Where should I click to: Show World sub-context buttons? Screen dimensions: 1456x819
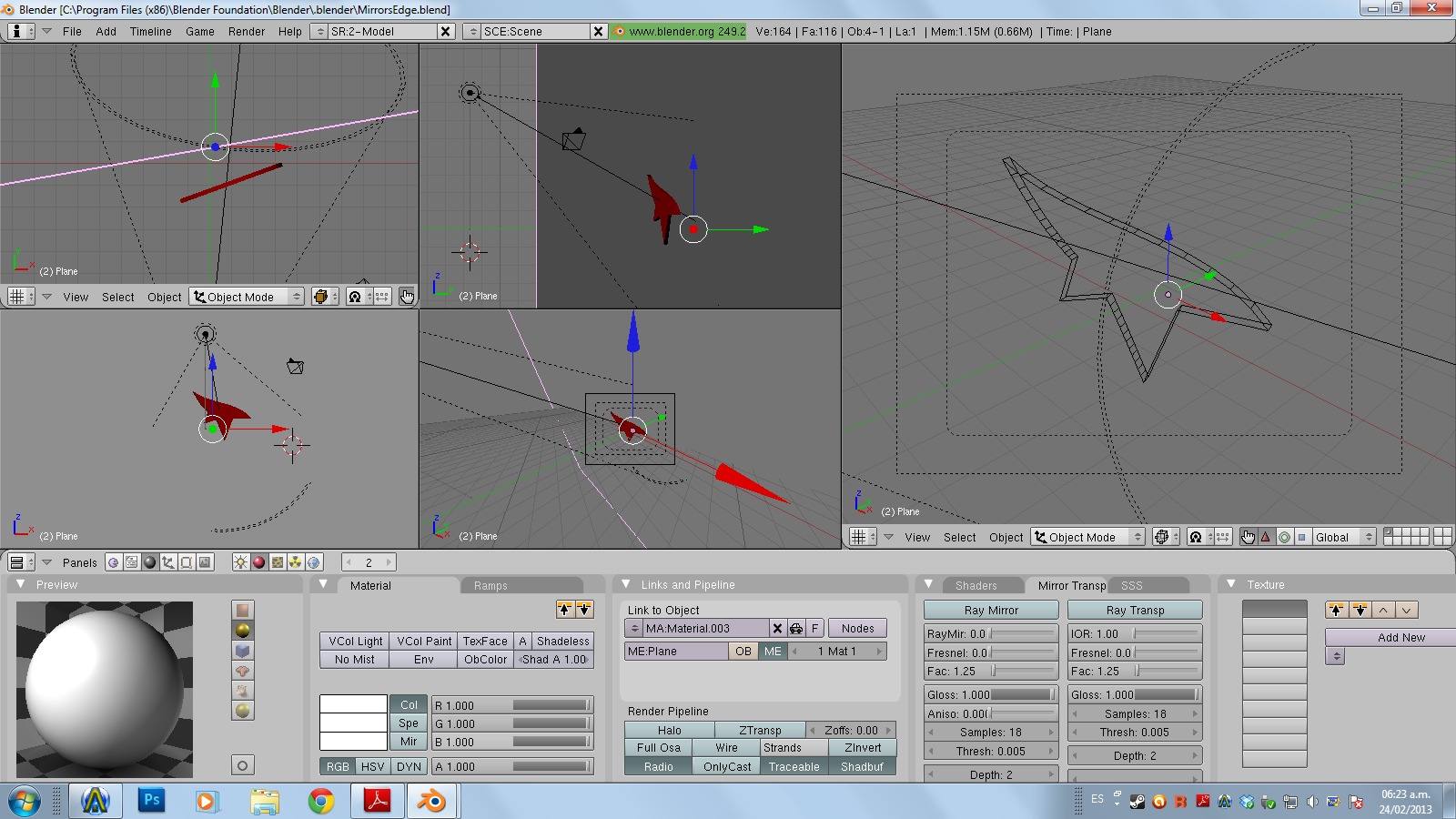coord(314,562)
